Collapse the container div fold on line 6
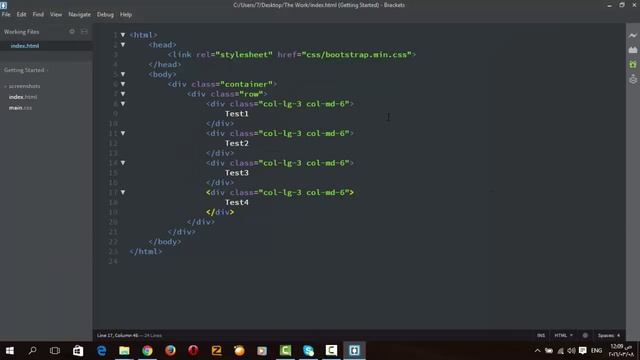 (x=123, y=84)
